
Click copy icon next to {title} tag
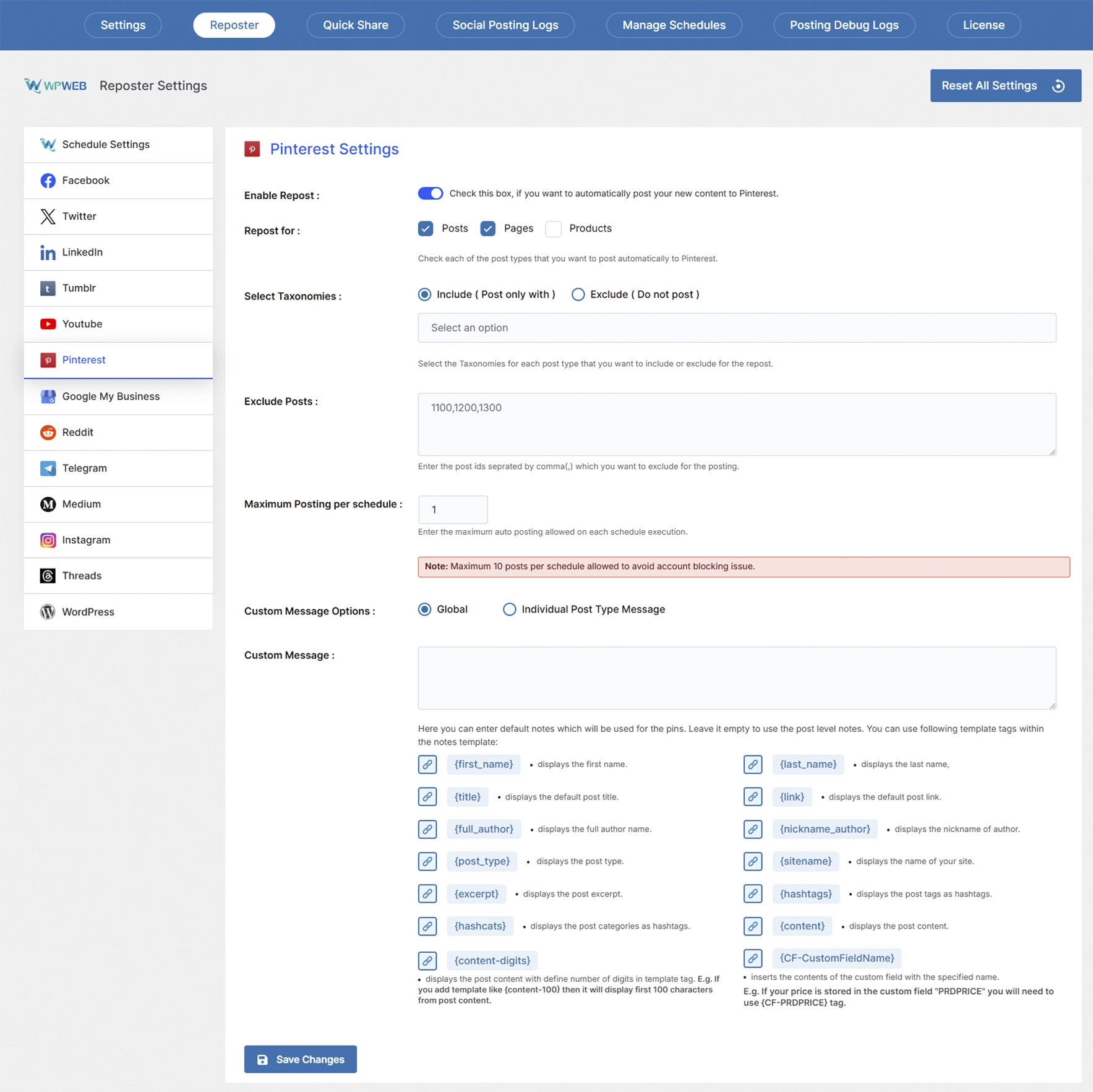(427, 797)
